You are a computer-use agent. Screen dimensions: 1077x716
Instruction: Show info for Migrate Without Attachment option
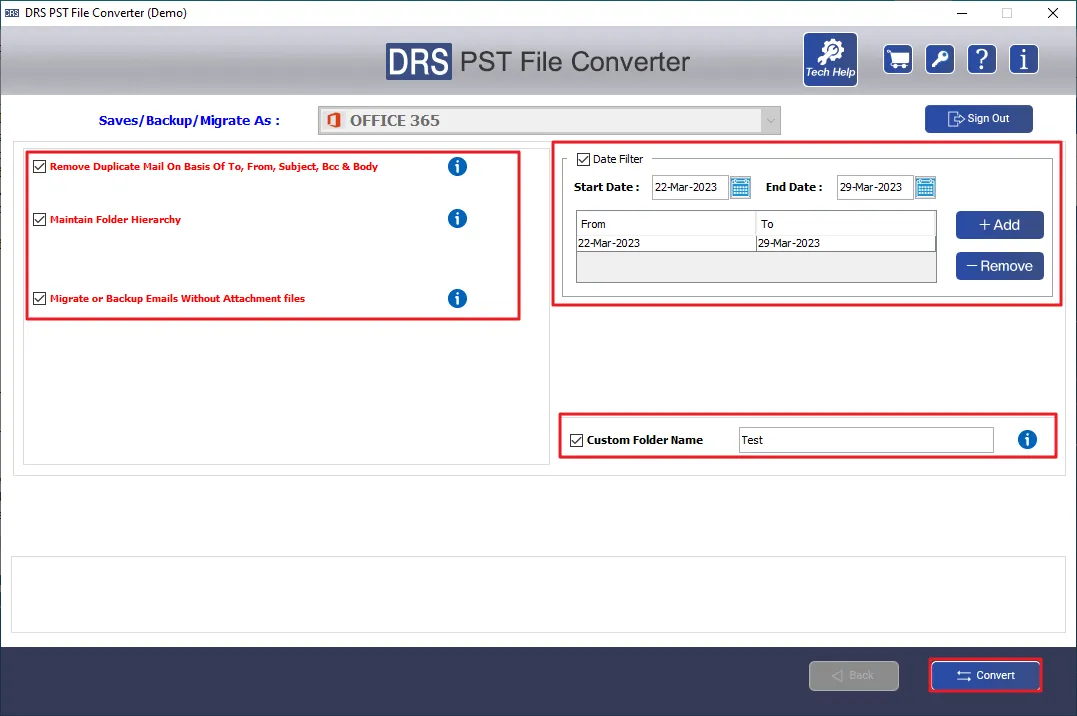[x=457, y=298]
